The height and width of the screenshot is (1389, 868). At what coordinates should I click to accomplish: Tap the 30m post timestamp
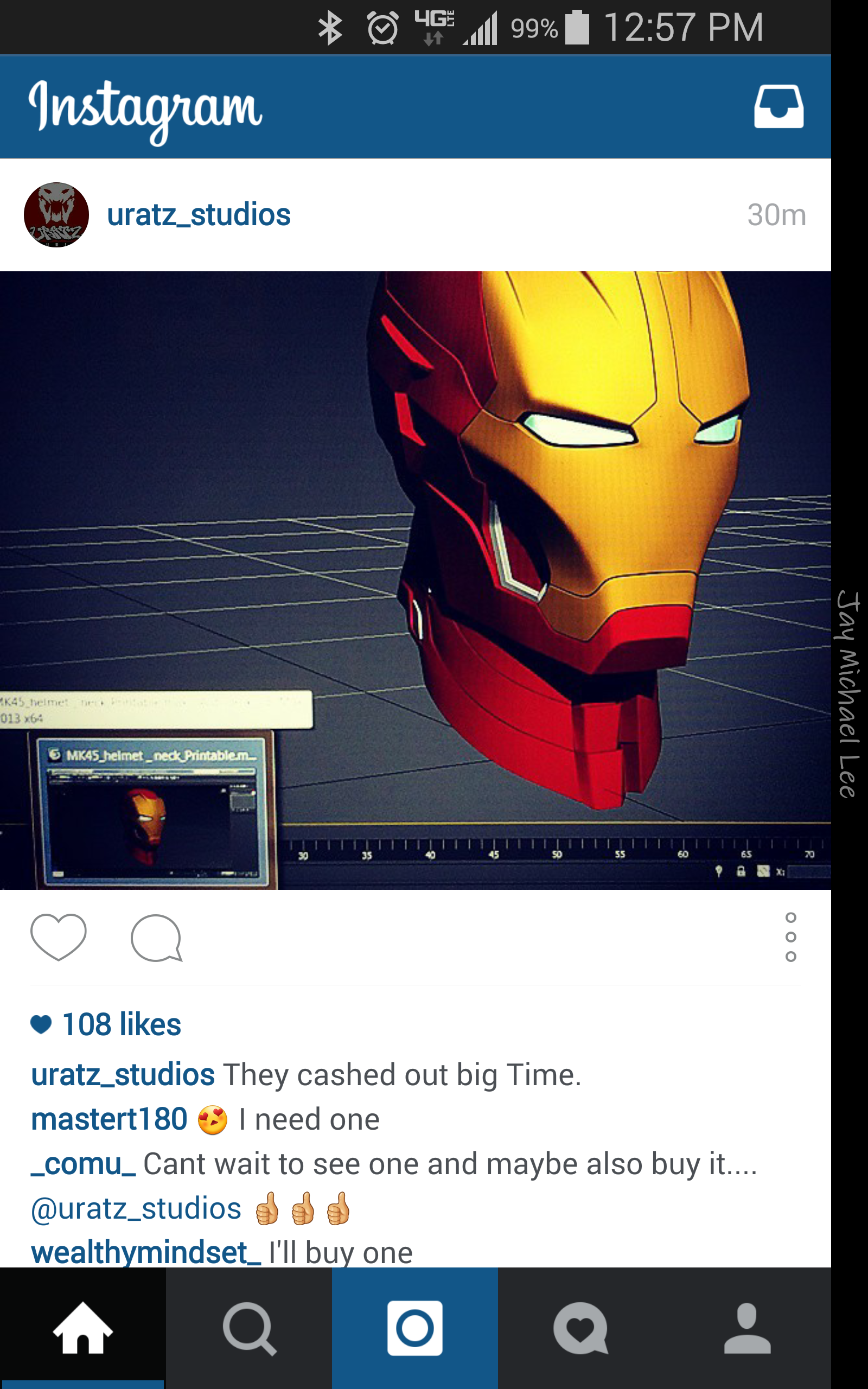(x=776, y=215)
